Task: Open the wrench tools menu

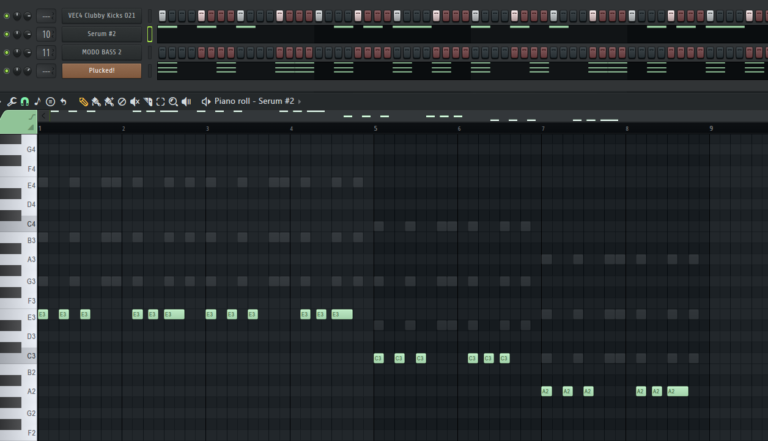Action: point(11,102)
